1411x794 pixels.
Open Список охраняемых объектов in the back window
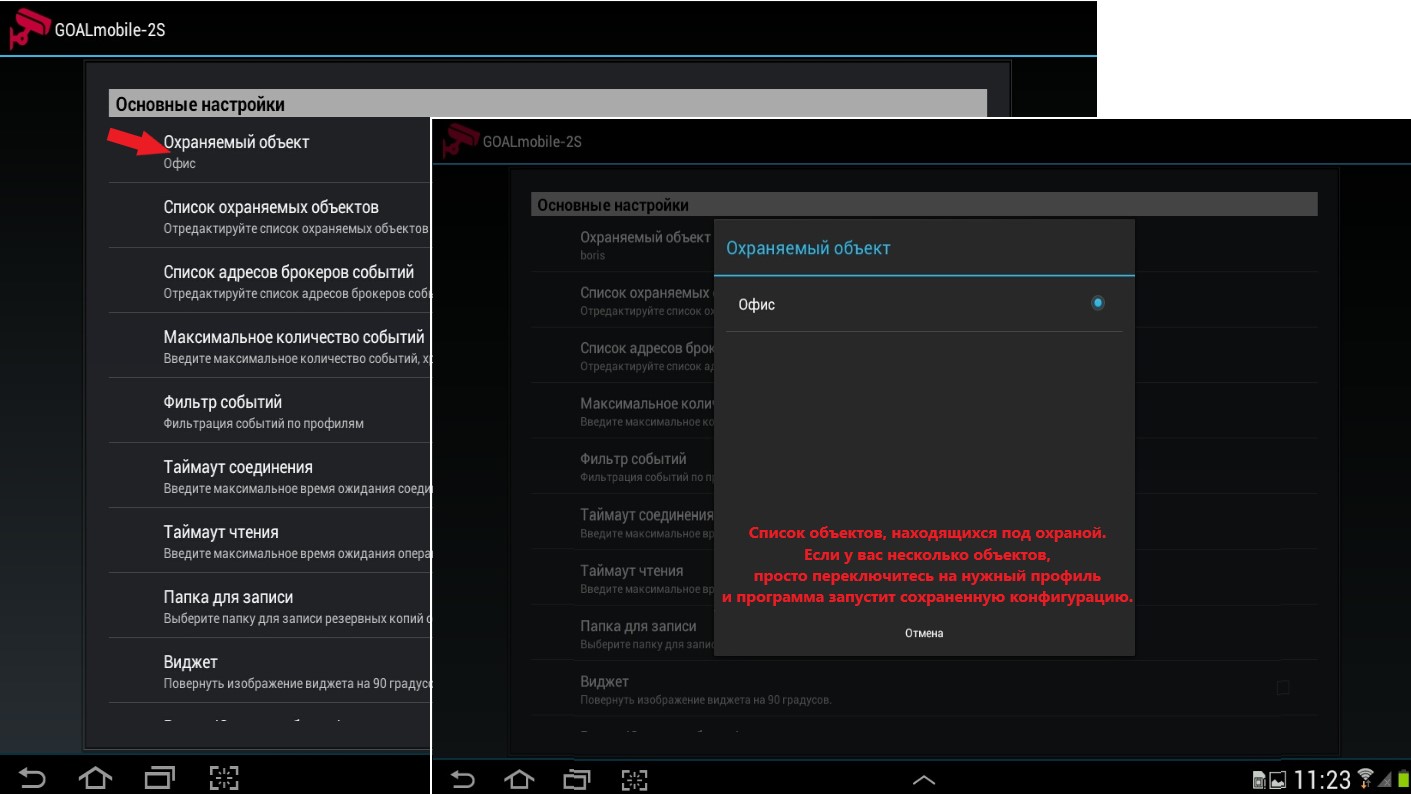point(270,216)
